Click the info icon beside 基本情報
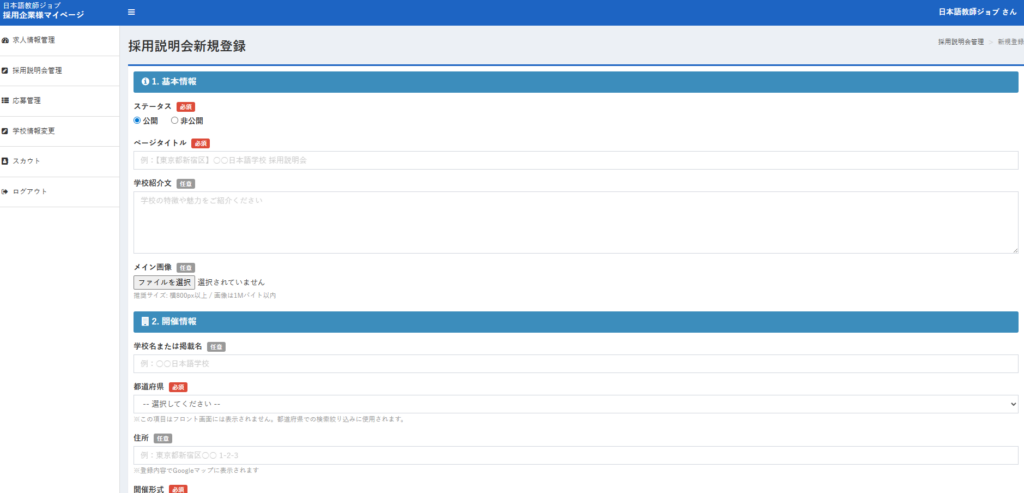This screenshot has width=1024, height=493. tap(145, 81)
